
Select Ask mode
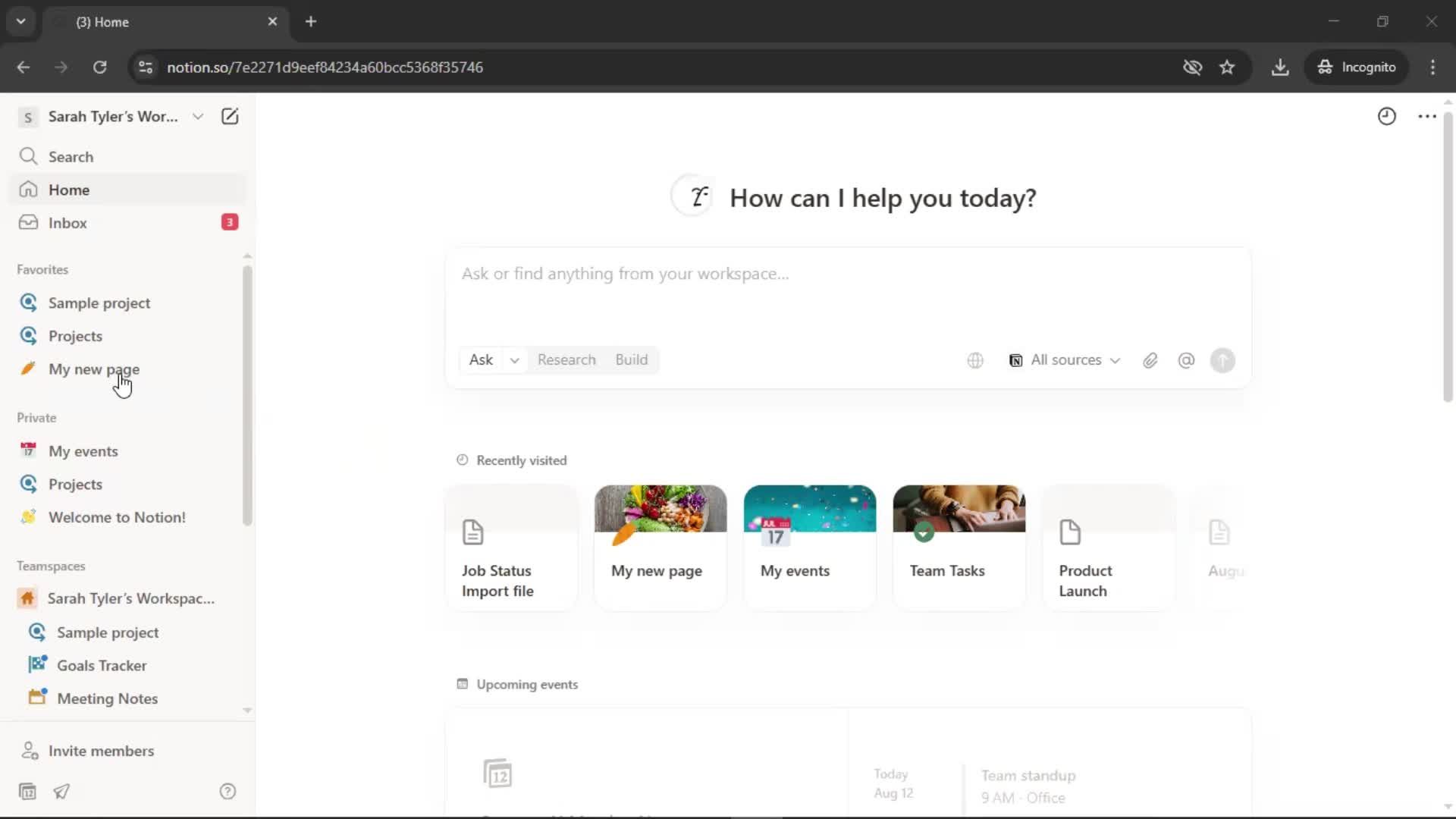(481, 360)
